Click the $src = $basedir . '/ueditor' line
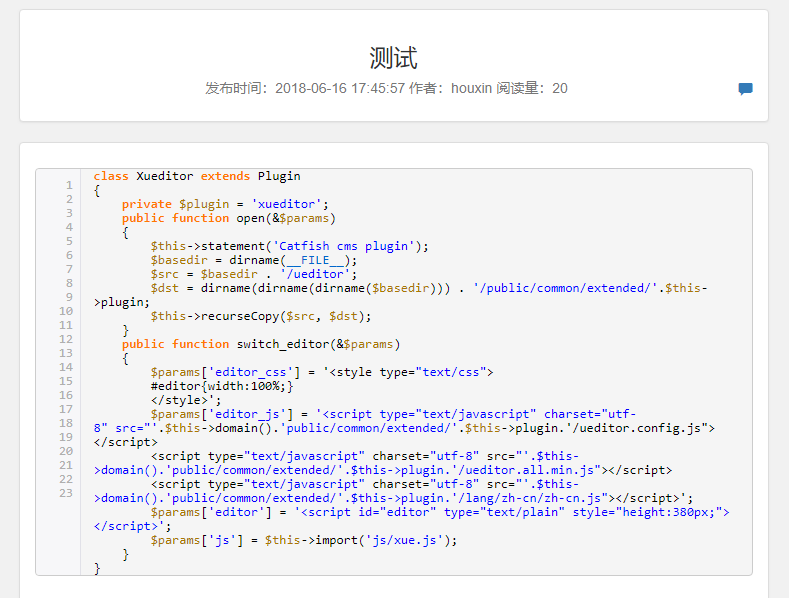Screen dimensions: 789x598 tap(254, 274)
